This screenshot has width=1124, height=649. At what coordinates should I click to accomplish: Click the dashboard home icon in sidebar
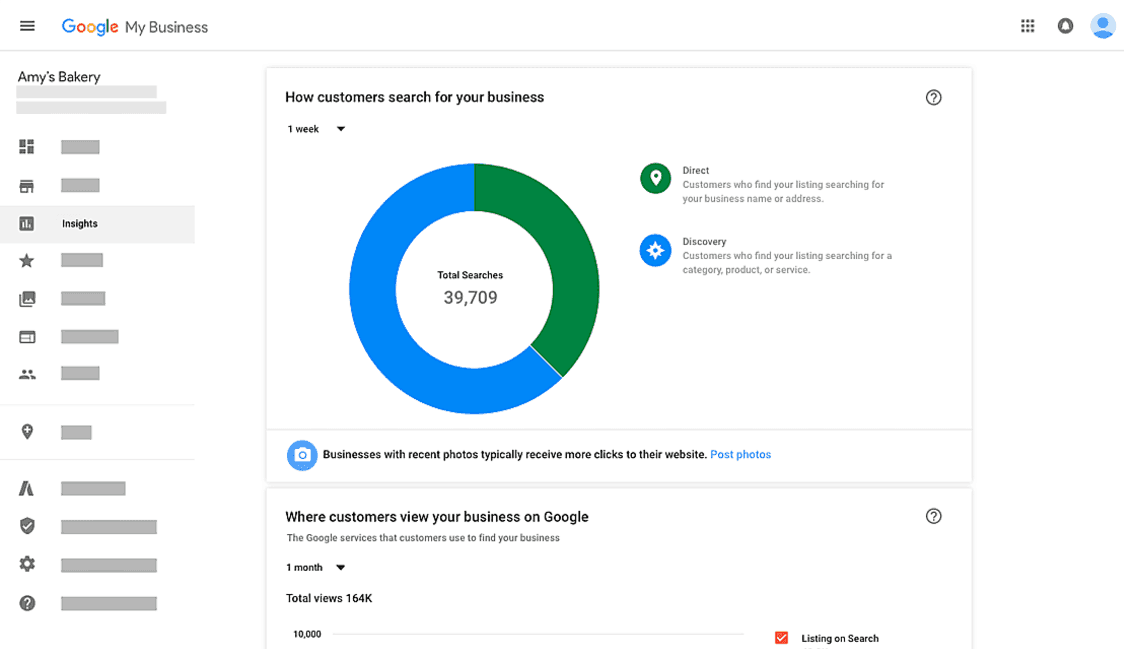point(27,147)
